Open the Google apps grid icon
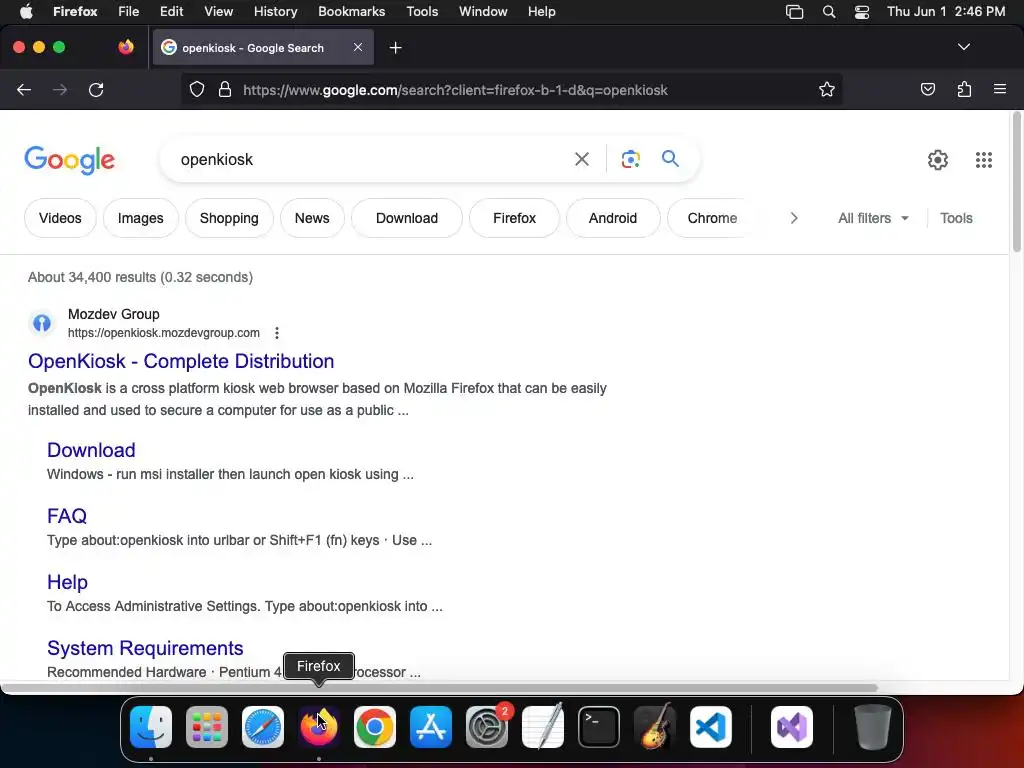This screenshot has height=768, width=1024. [984, 159]
